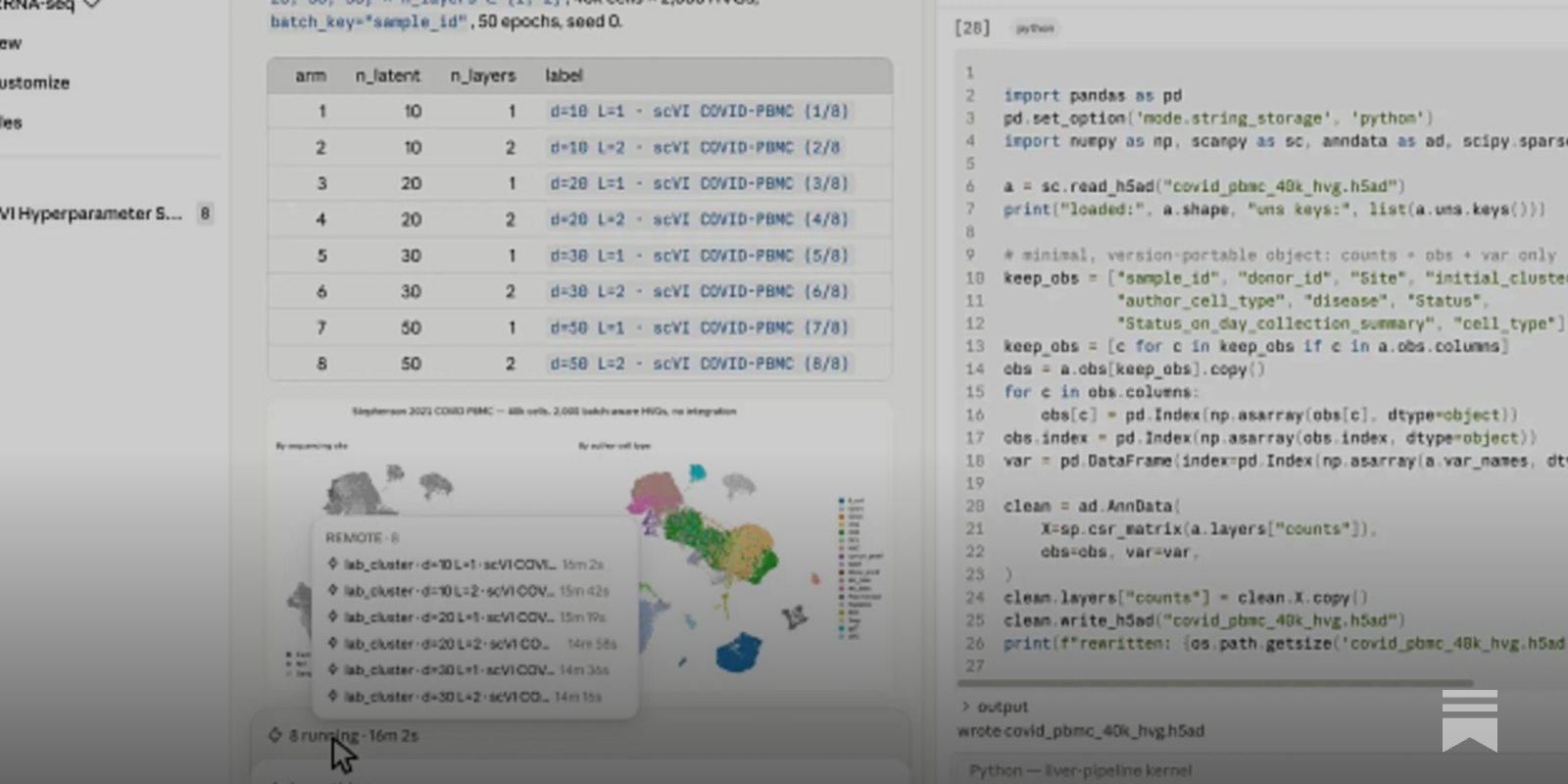Screen dimensions: 1568x784
Task: Click the code line 'import pandas as pd'
Action: tap(1093, 96)
